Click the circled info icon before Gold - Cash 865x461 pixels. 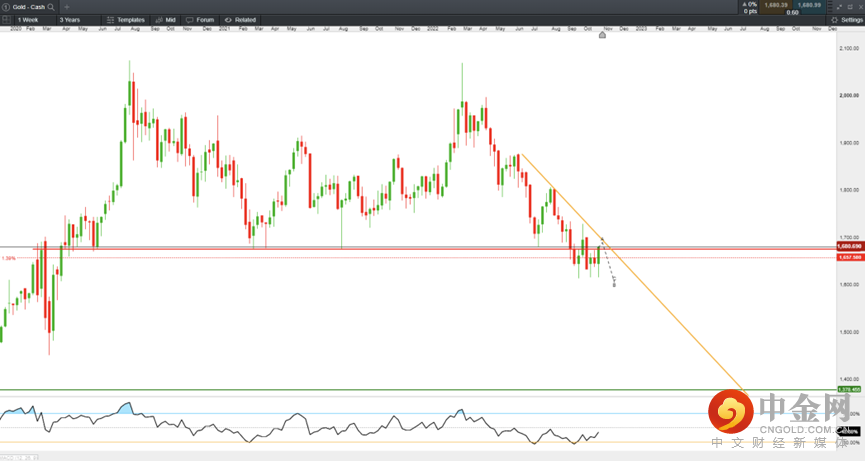coord(6,7)
